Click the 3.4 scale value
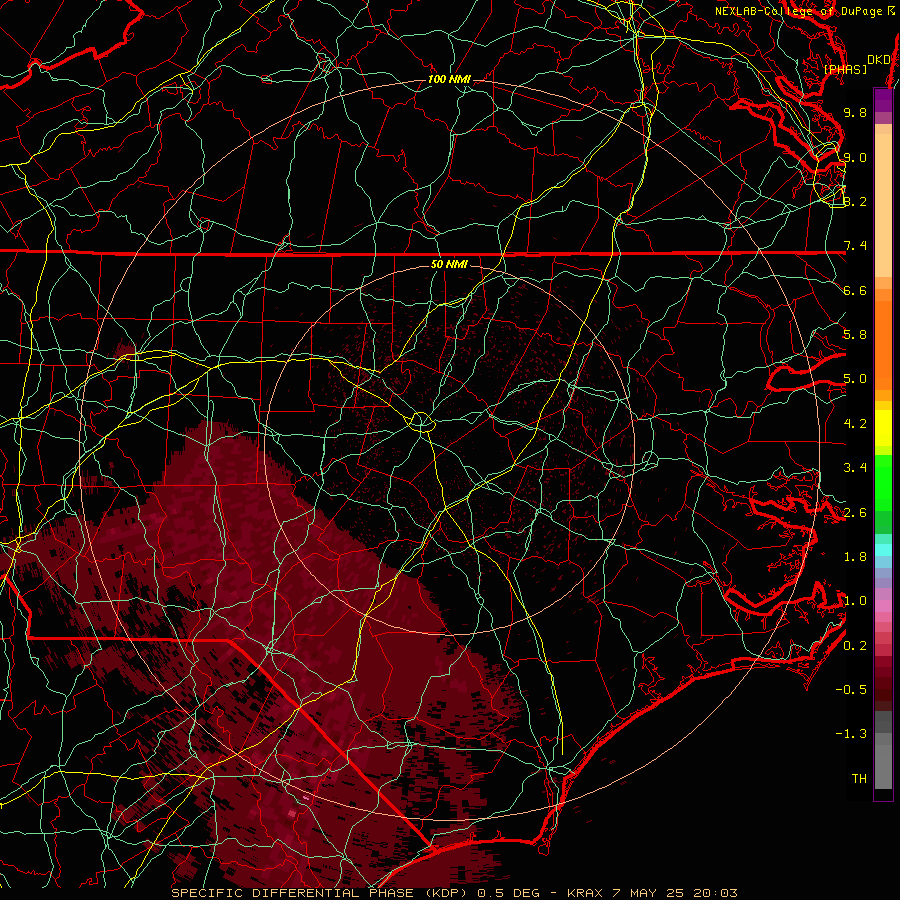 [x=855, y=468]
